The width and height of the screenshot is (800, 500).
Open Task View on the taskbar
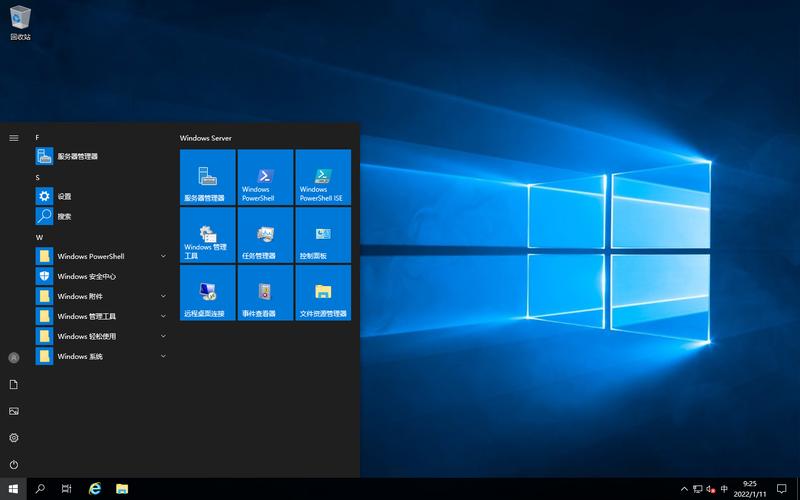(67, 489)
